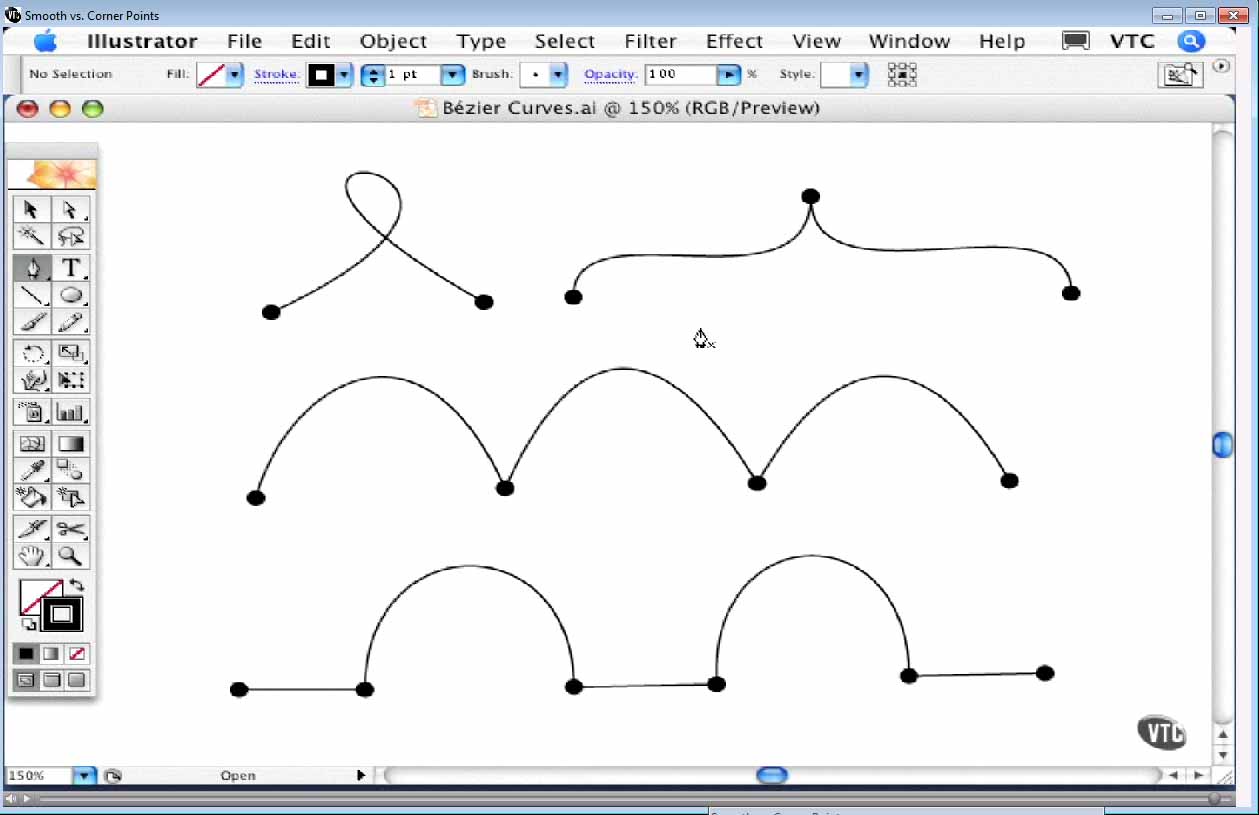This screenshot has width=1259, height=815.
Task: Pick the Symbol Sprayer tool
Action: click(32, 411)
